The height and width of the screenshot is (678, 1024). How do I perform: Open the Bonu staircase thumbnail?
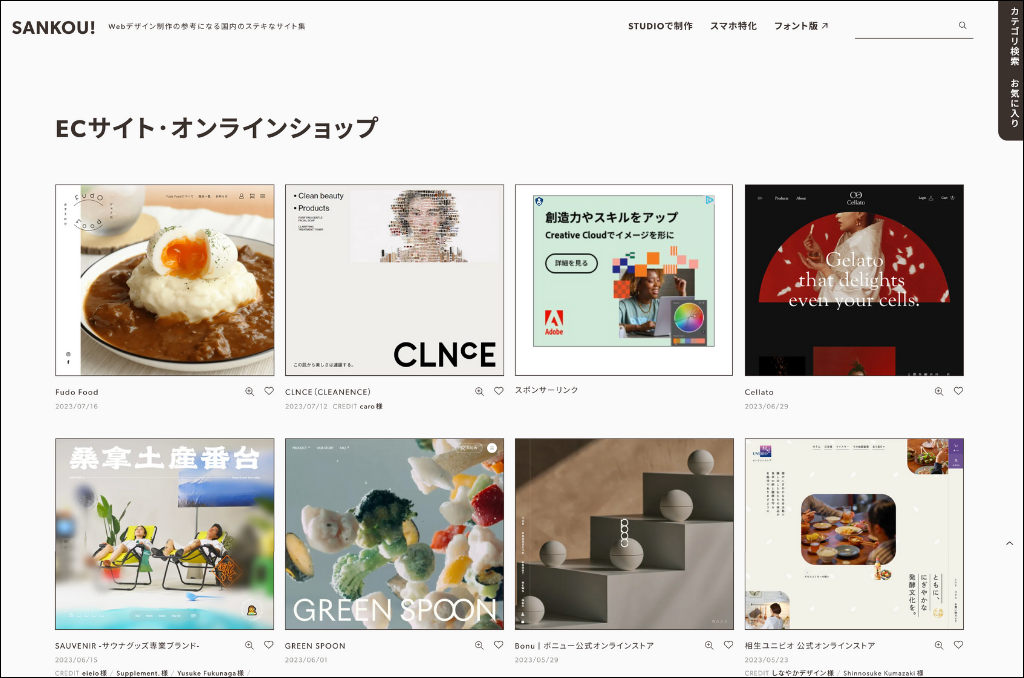[624, 534]
